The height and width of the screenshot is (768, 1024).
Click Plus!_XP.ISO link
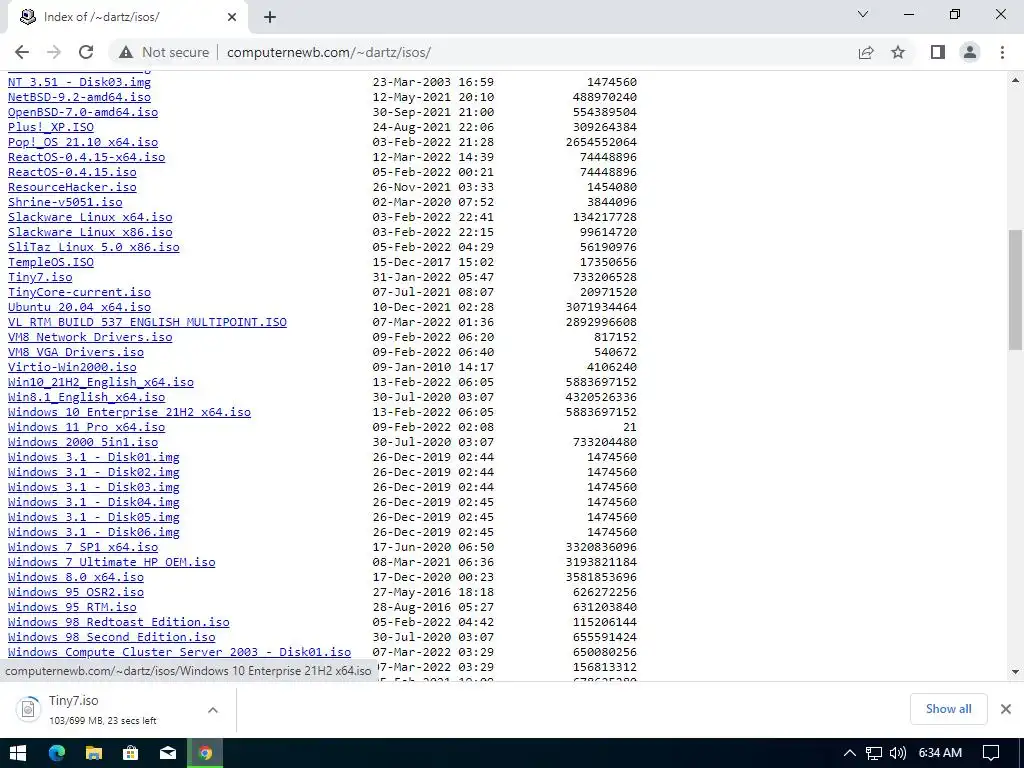[51, 127]
